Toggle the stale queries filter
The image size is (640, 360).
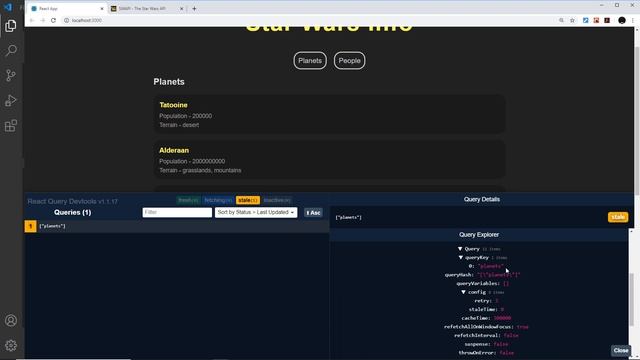coord(248,200)
